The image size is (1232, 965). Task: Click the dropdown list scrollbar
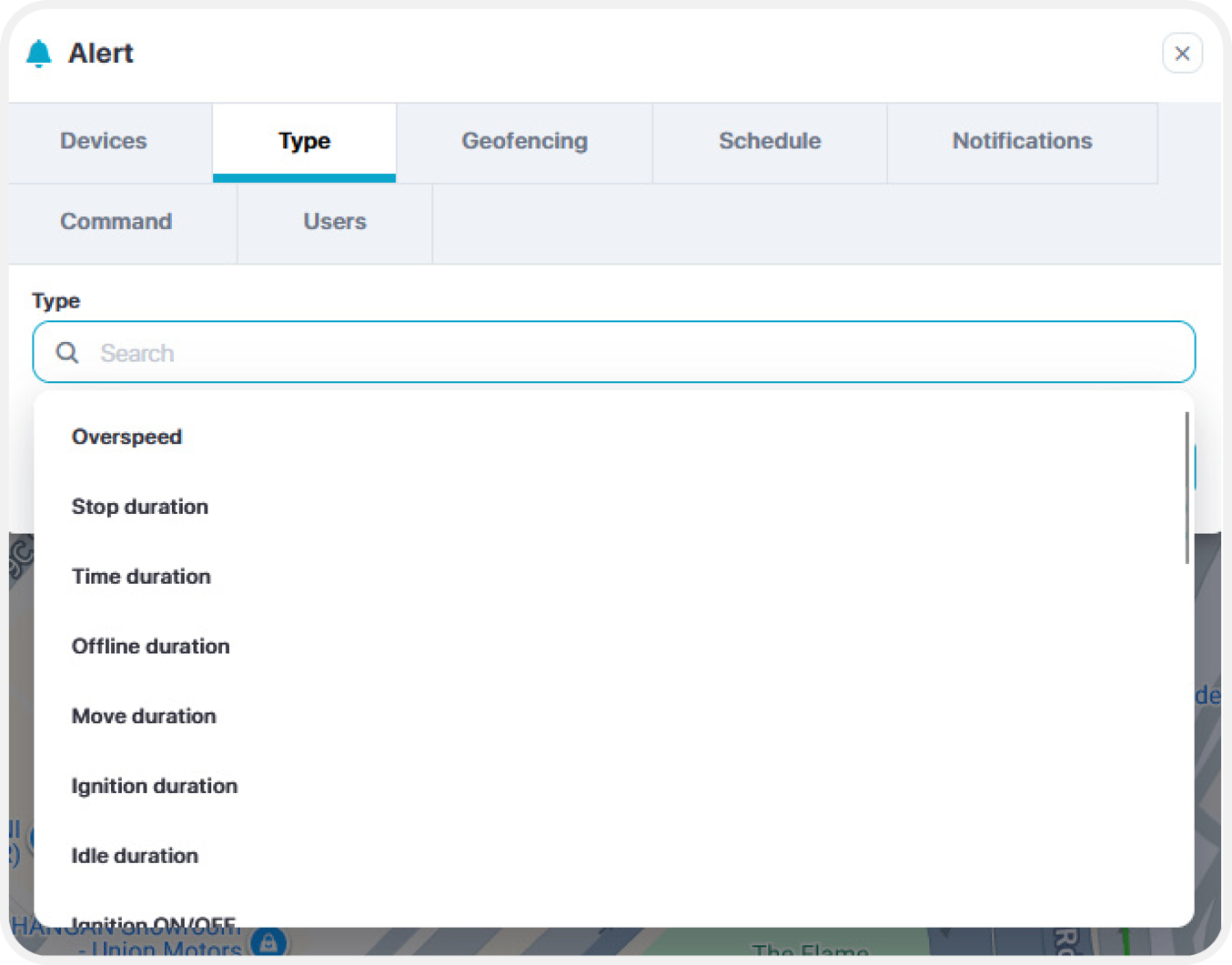(1187, 488)
